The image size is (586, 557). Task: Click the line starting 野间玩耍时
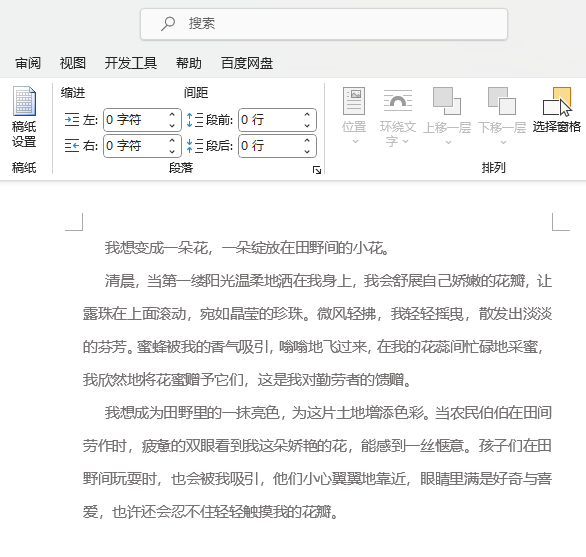(x=317, y=478)
